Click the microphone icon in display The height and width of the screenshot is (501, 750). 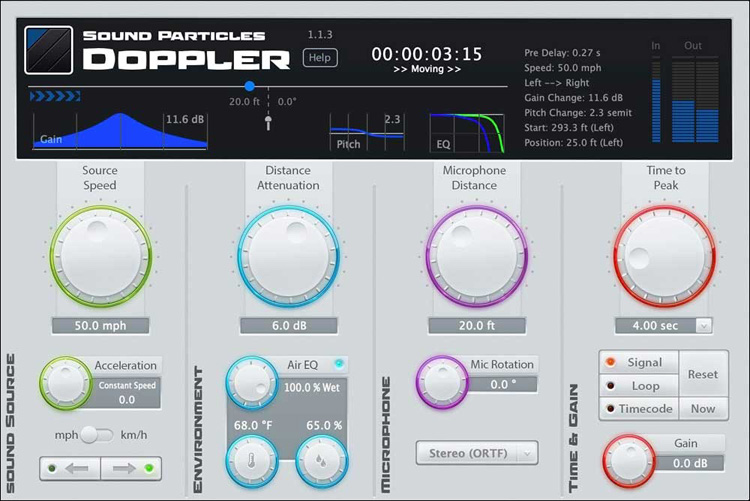click(x=268, y=122)
